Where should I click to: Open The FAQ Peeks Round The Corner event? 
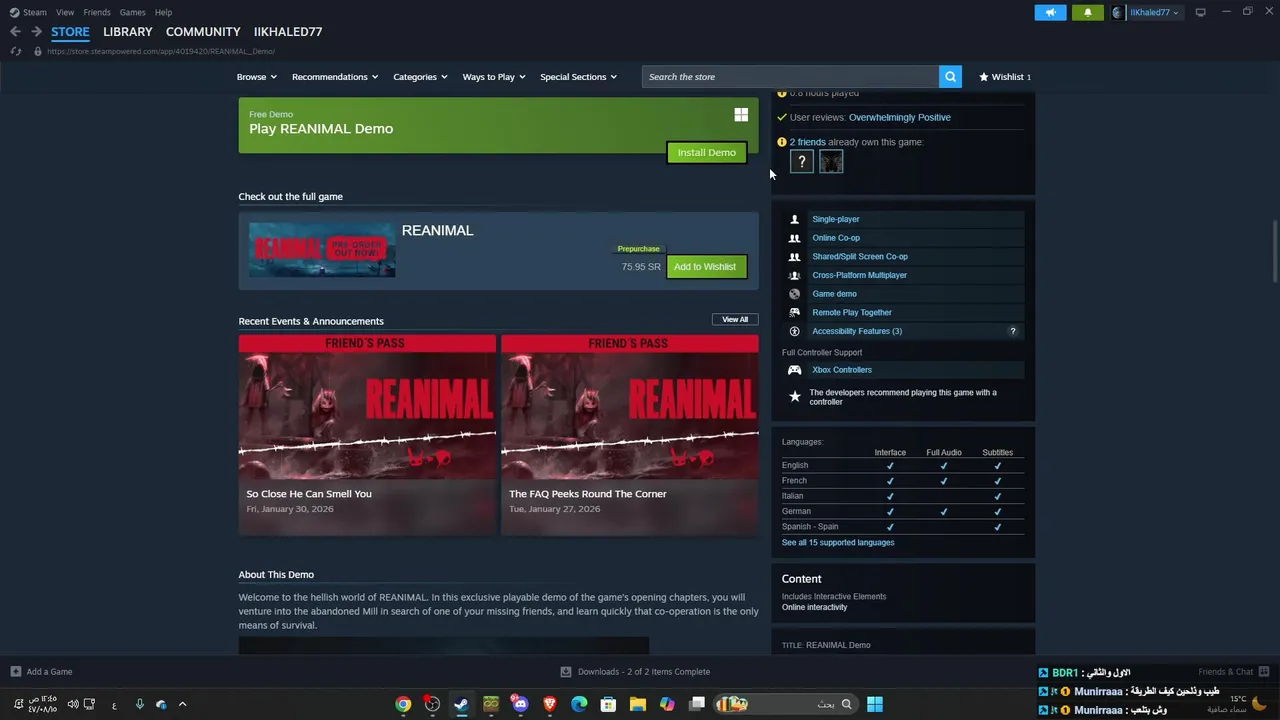click(x=630, y=435)
